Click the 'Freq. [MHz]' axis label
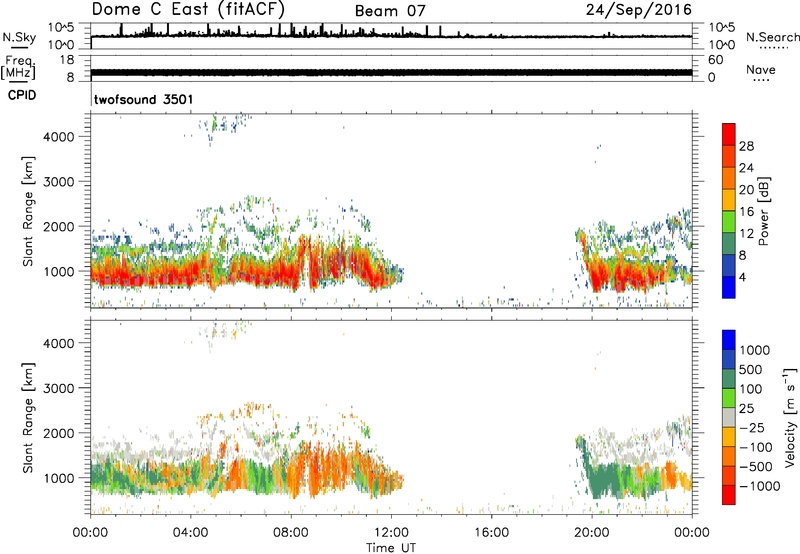The image size is (800, 554). (x=18, y=68)
